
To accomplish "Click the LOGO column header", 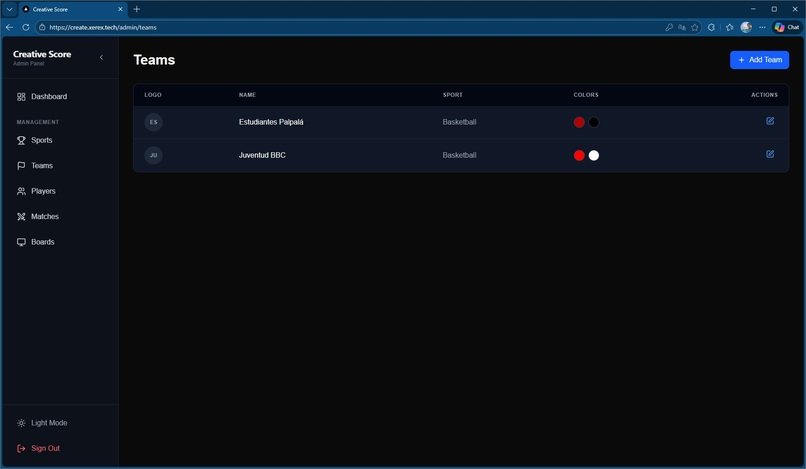I will (x=153, y=95).
